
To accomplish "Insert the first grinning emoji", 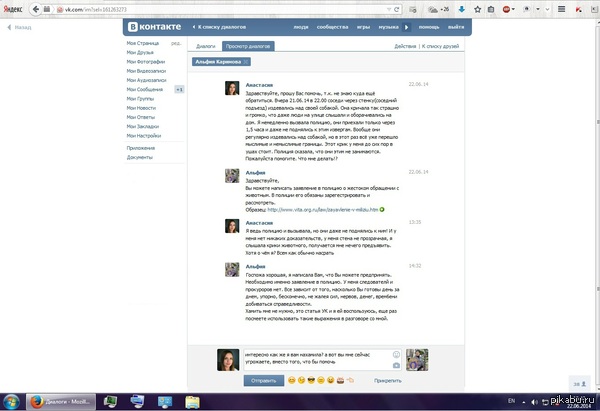I will pos(292,380).
